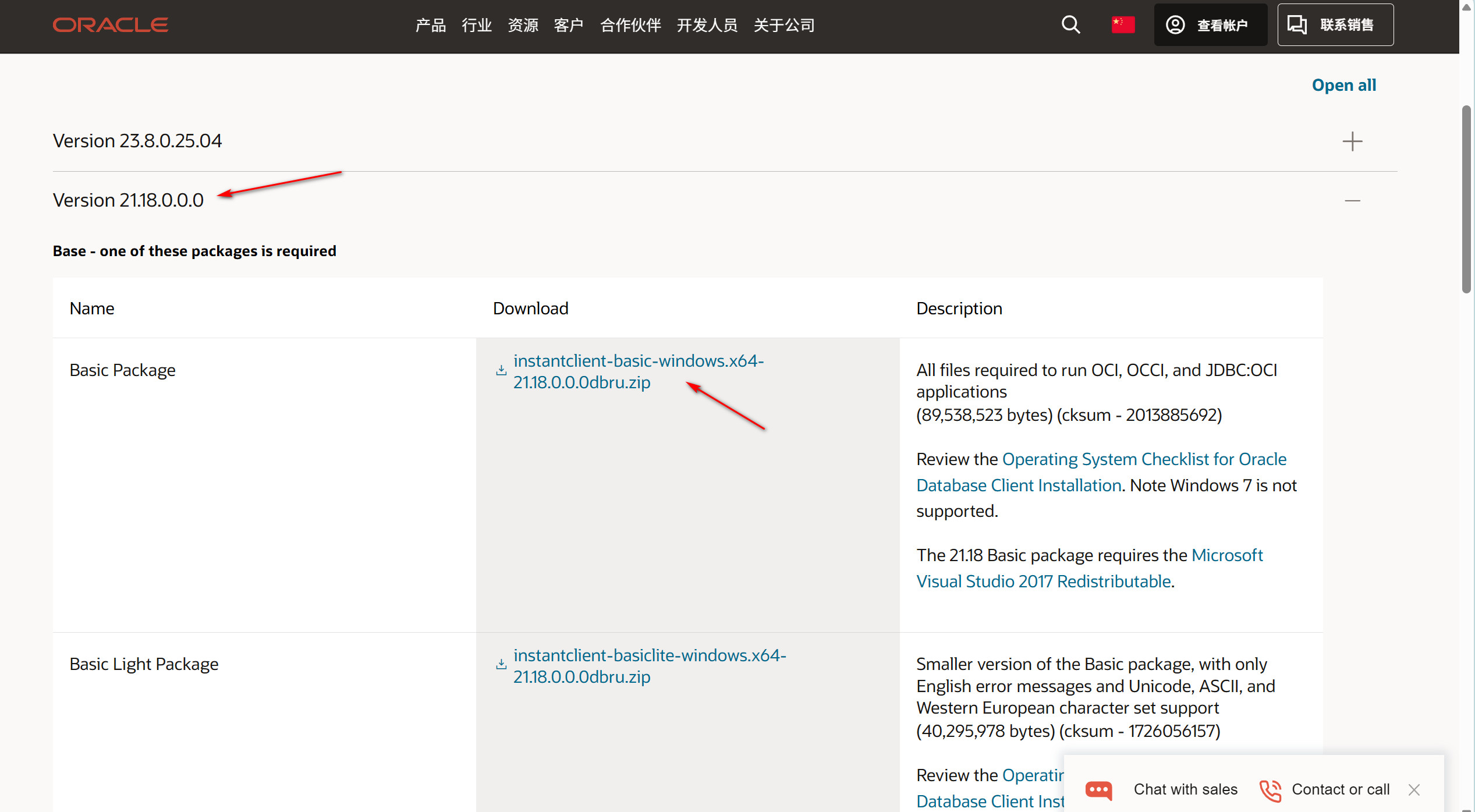The width and height of the screenshot is (1475, 812).
Task: Open the 产品 menu
Action: pos(430,25)
